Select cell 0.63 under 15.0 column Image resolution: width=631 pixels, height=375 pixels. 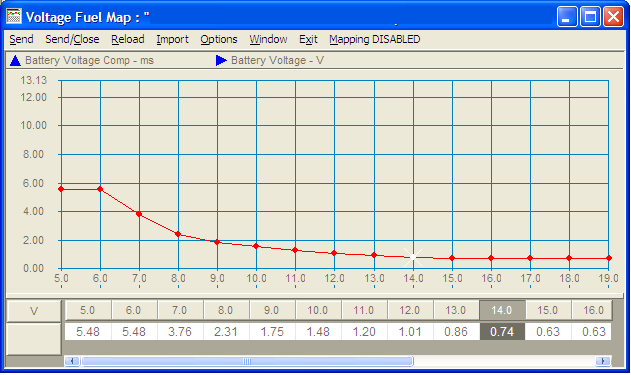tap(548, 332)
